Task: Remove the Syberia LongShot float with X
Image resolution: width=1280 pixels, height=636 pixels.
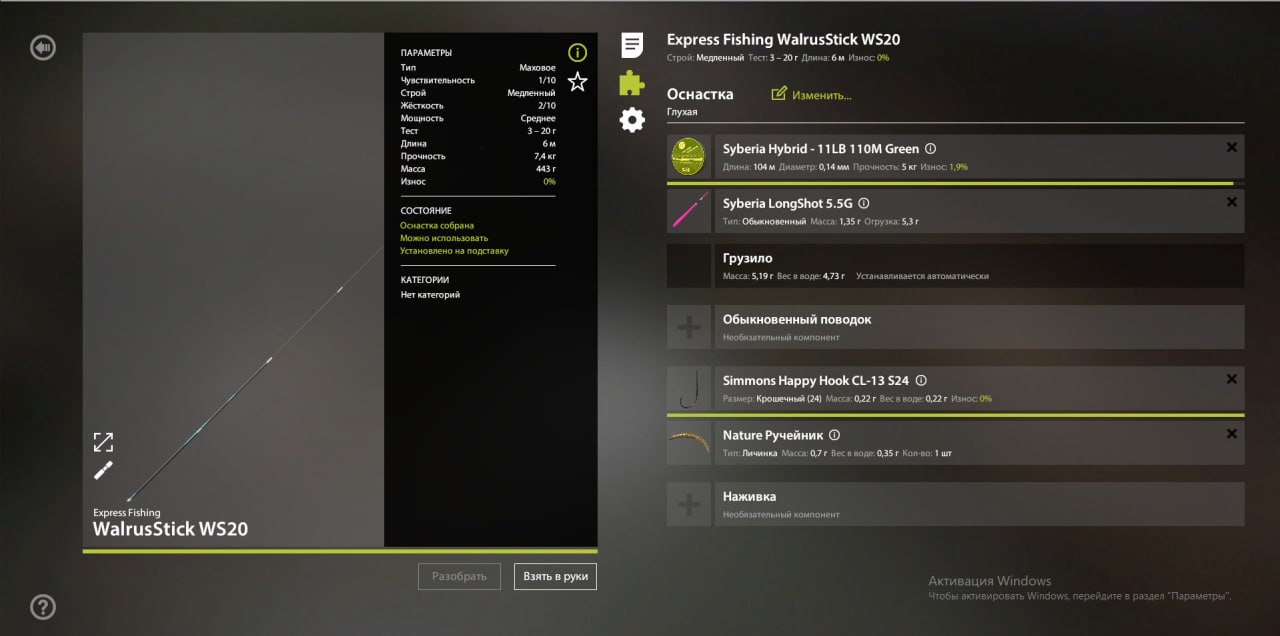Action: (x=1231, y=202)
